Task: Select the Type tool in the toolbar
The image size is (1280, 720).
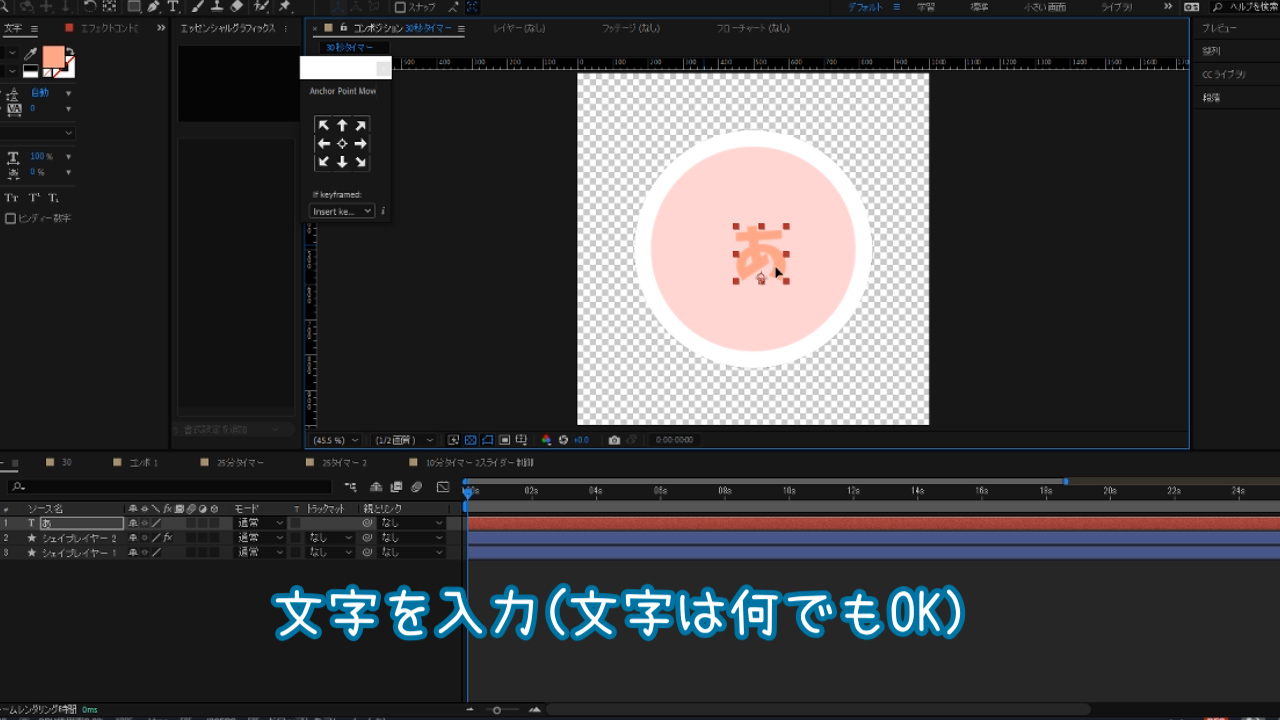Action: coord(173,6)
